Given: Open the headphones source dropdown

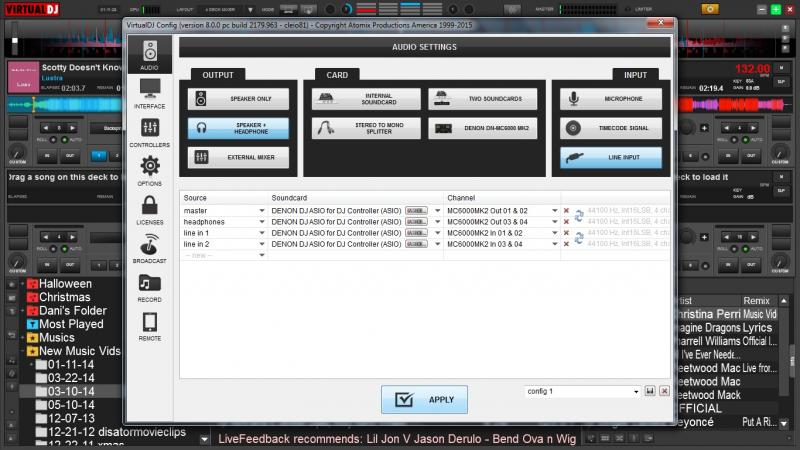Looking at the screenshot, I should 262,222.
